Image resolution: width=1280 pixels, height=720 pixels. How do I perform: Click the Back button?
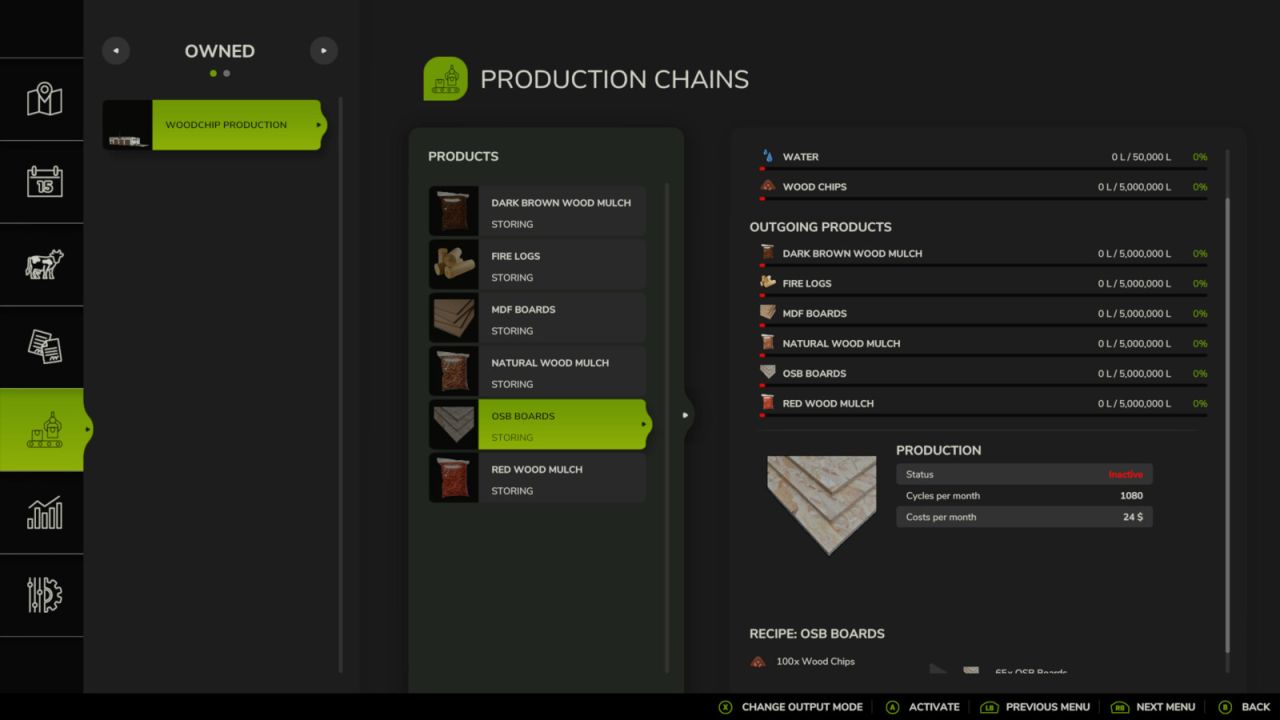[1244, 707]
